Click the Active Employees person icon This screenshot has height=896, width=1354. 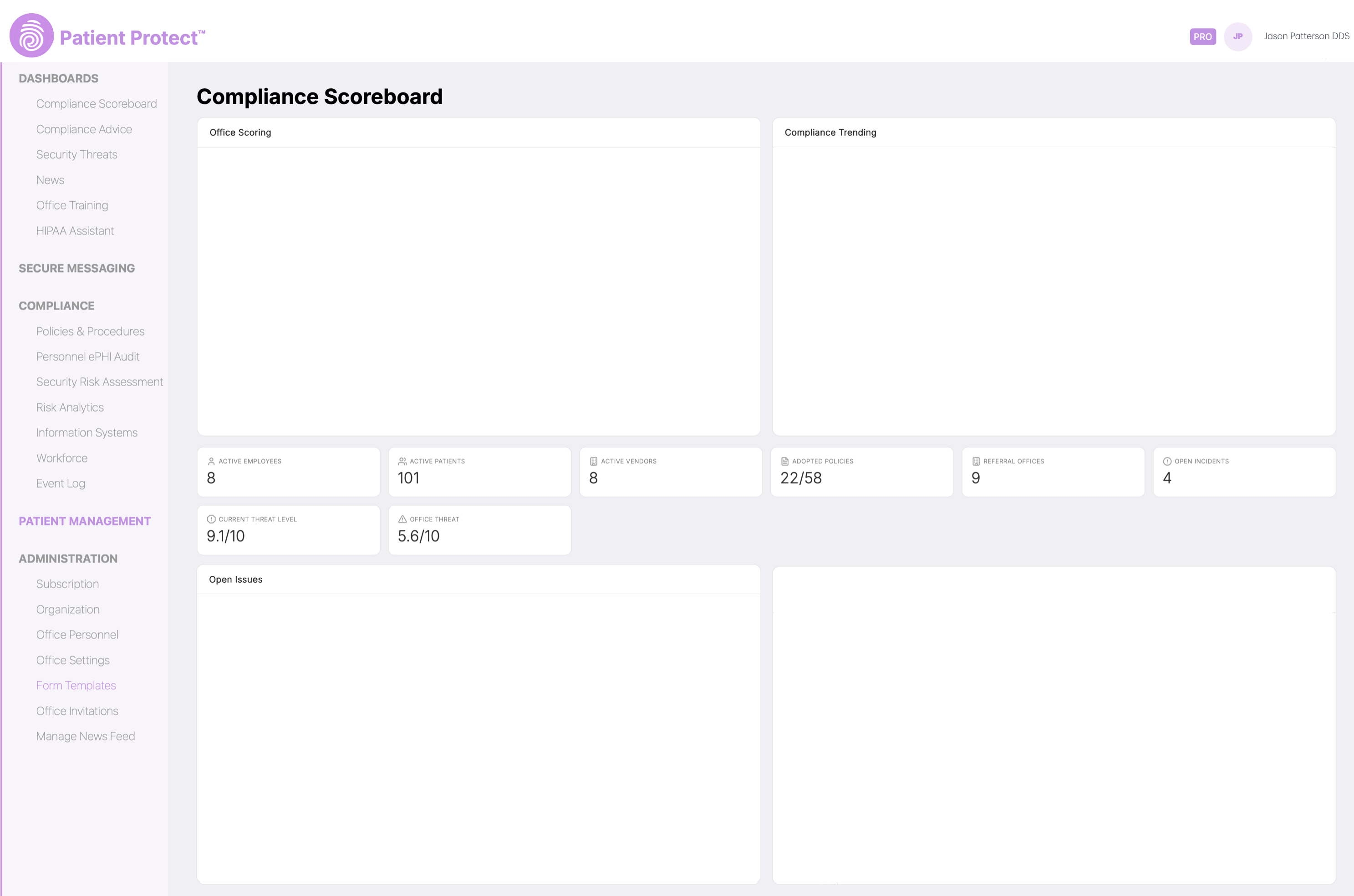pyautogui.click(x=211, y=461)
